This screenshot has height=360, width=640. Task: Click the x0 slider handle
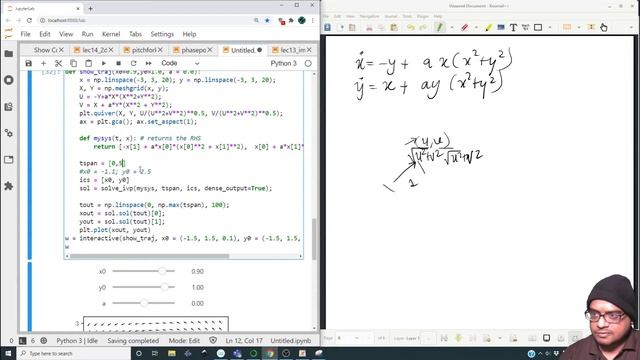coord(162,271)
